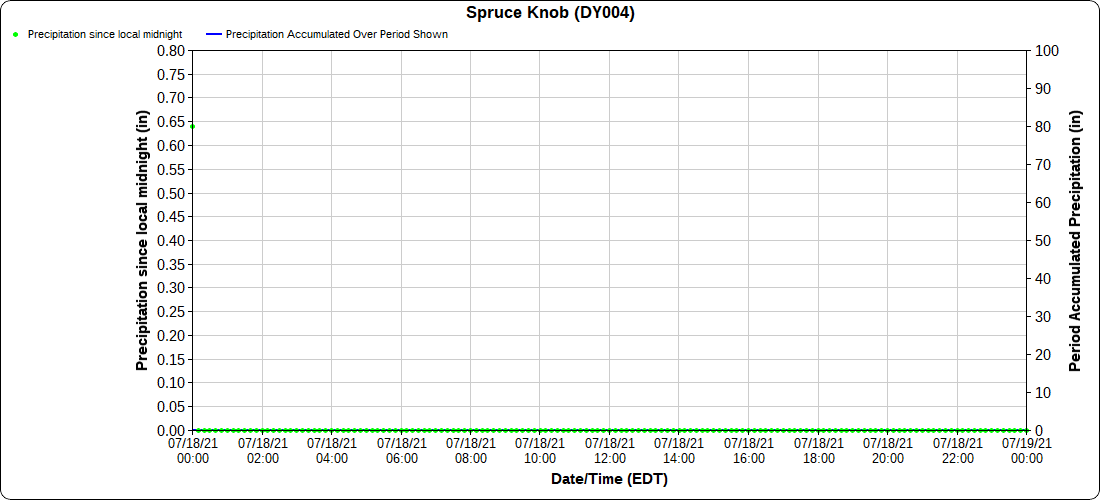Screen dimensions: 1100x500
Task: Select the 07/18/21 12:00 x-axis tick label
Action: tap(610, 450)
